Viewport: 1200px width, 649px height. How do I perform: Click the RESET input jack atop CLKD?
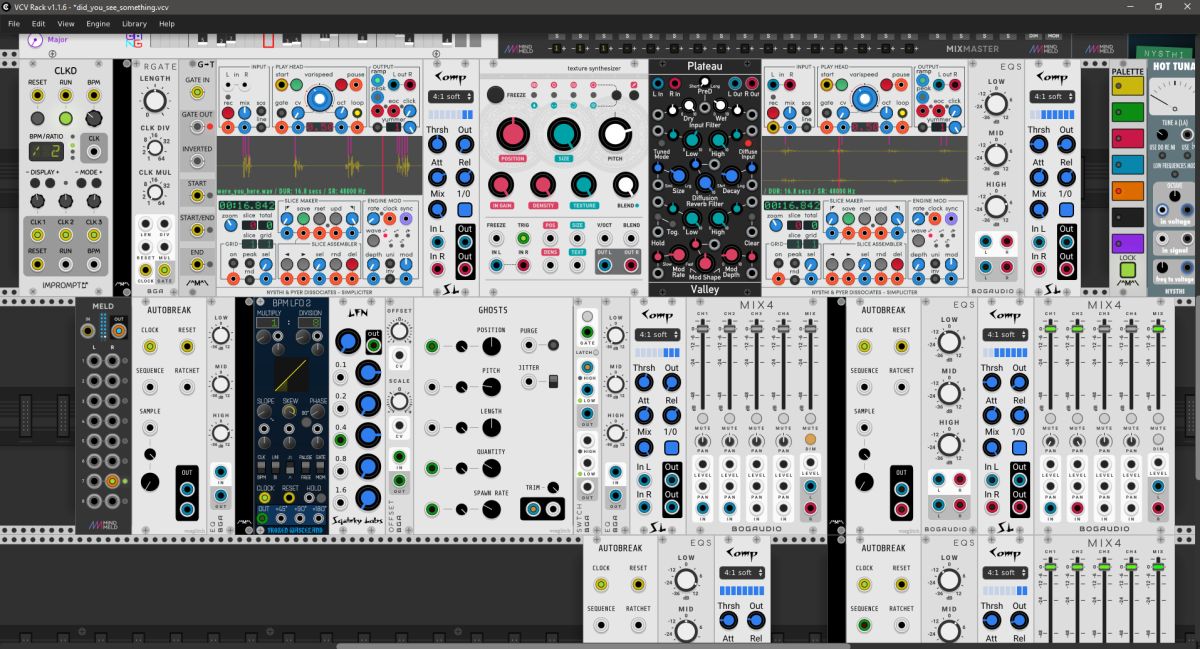point(37,95)
